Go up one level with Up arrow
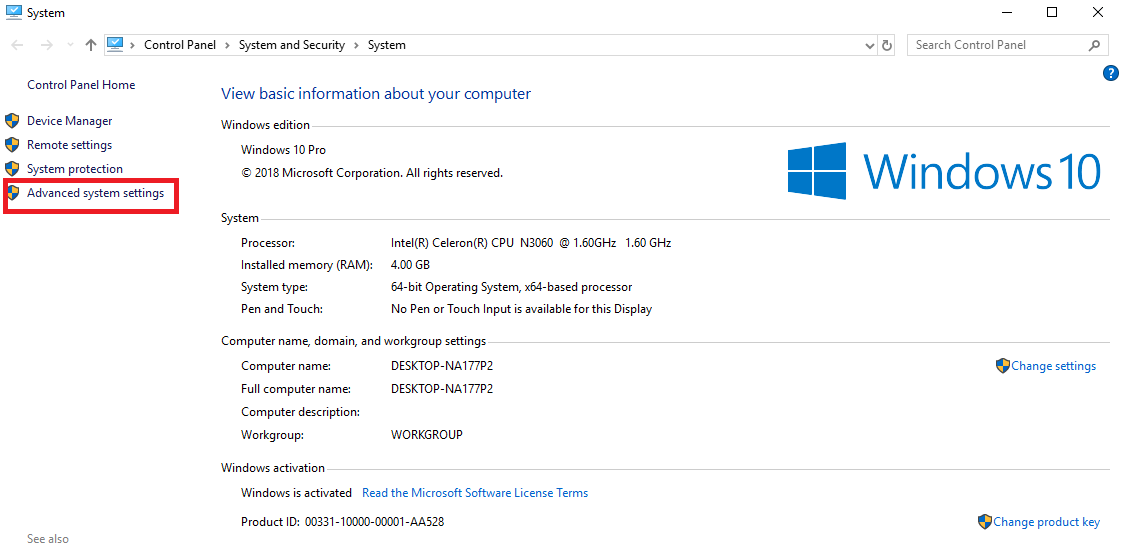 (90, 45)
